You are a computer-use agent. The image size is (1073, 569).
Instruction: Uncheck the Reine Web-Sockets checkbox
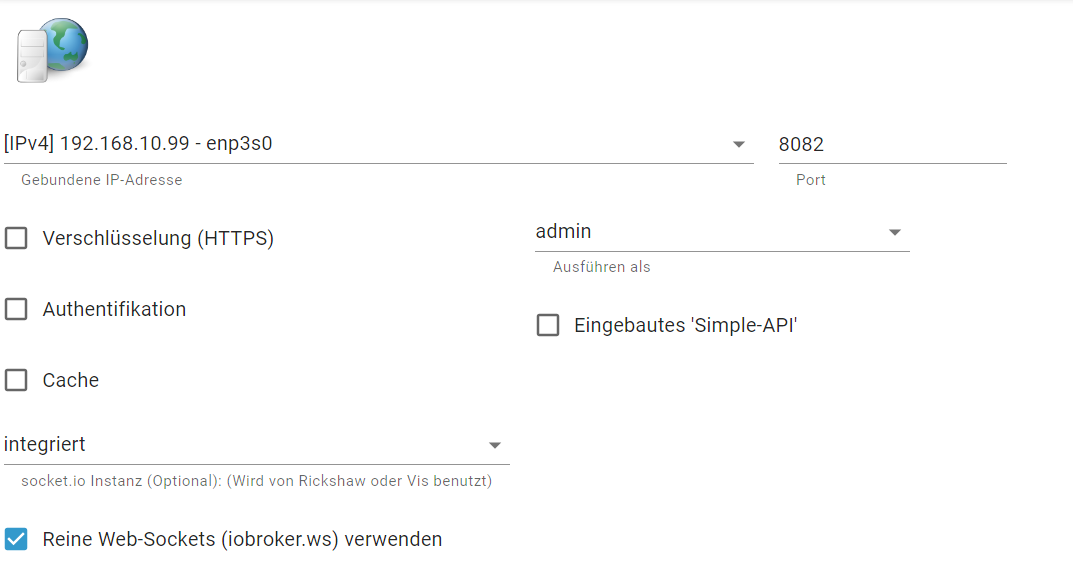click(x=16, y=540)
